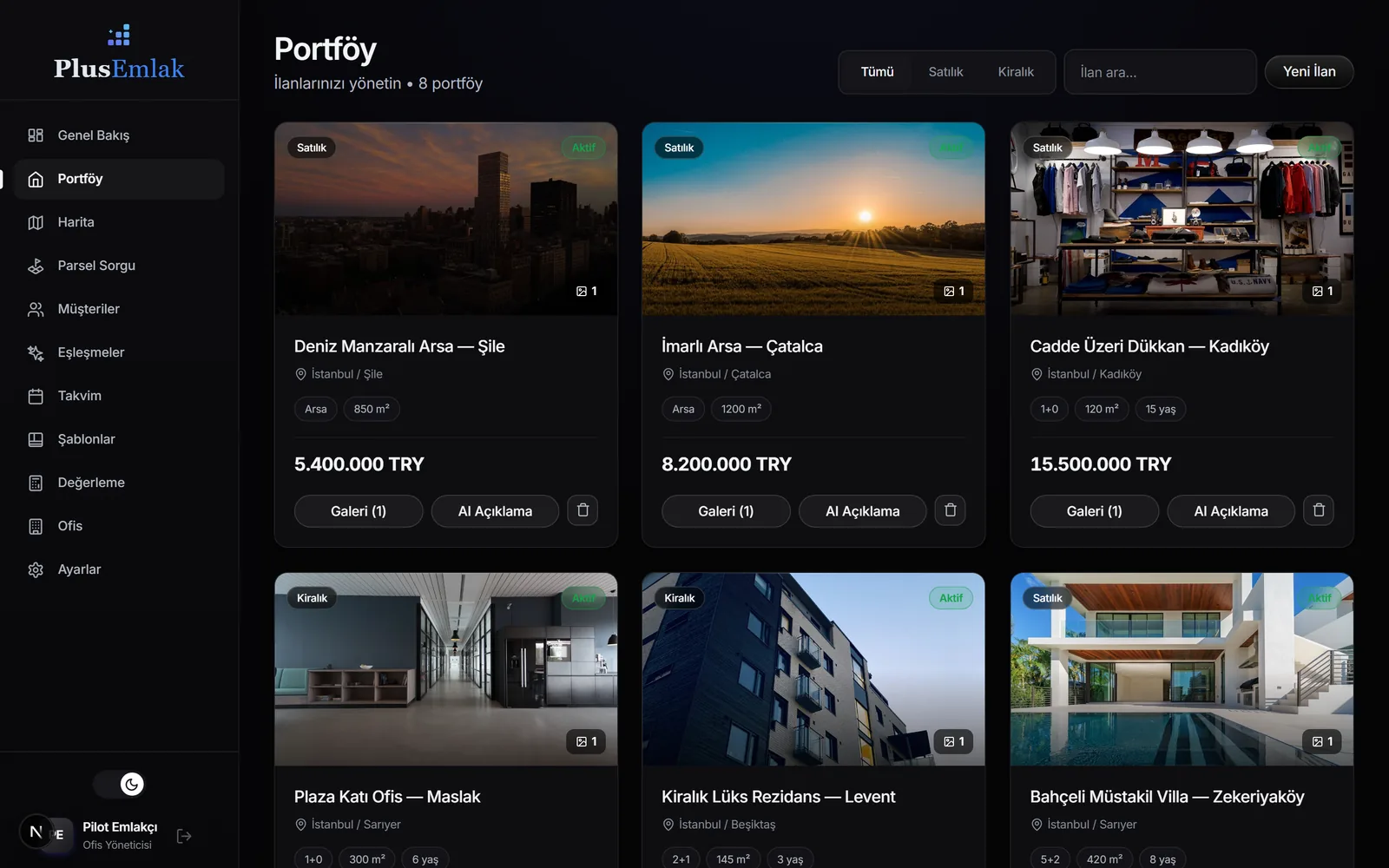Delete the İmarlı Arsa Çatalca listing
The height and width of the screenshot is (868, 1389).
pyautogui.click(x=951, y=510)
